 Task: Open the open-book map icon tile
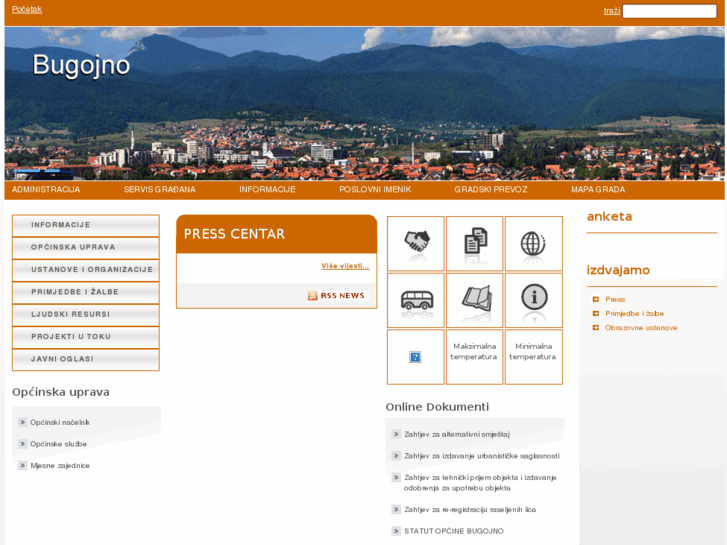click(474, 300)
